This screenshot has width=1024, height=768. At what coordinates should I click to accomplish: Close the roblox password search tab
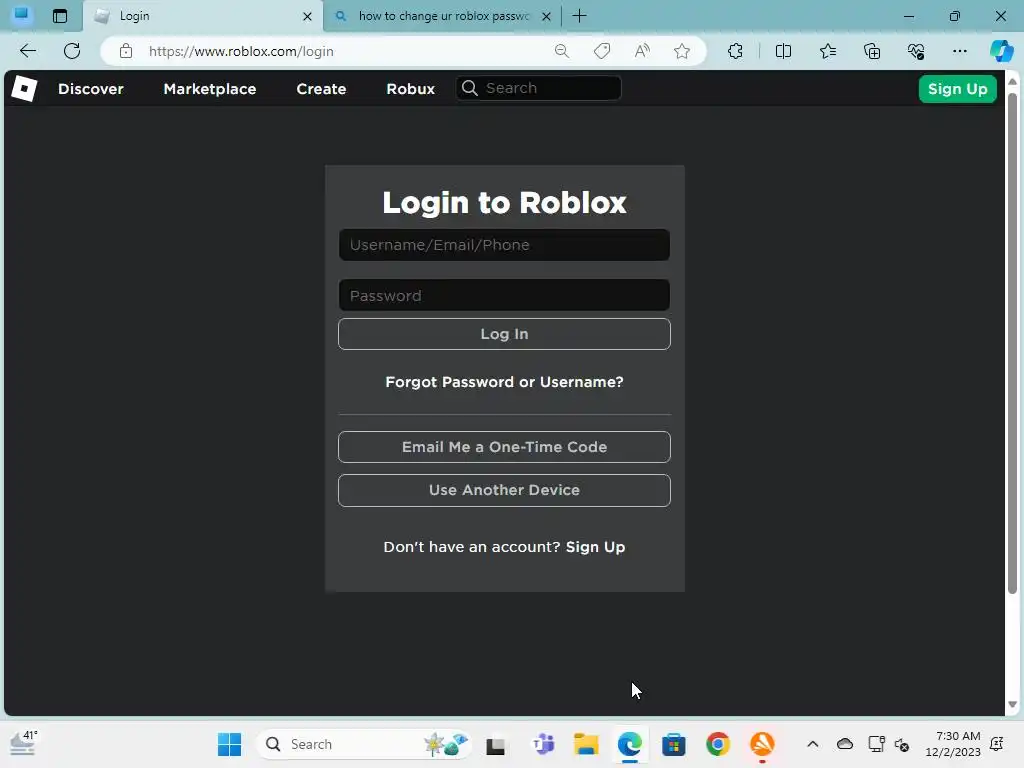[547, 16]
